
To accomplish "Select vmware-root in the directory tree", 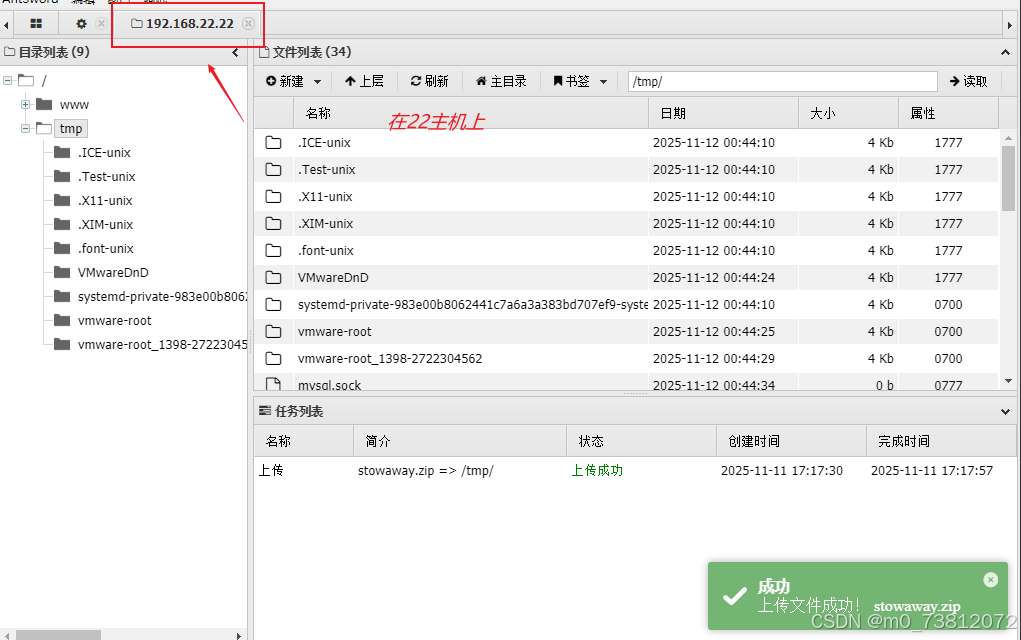I will pyautogui.click(x=115, y=320).
